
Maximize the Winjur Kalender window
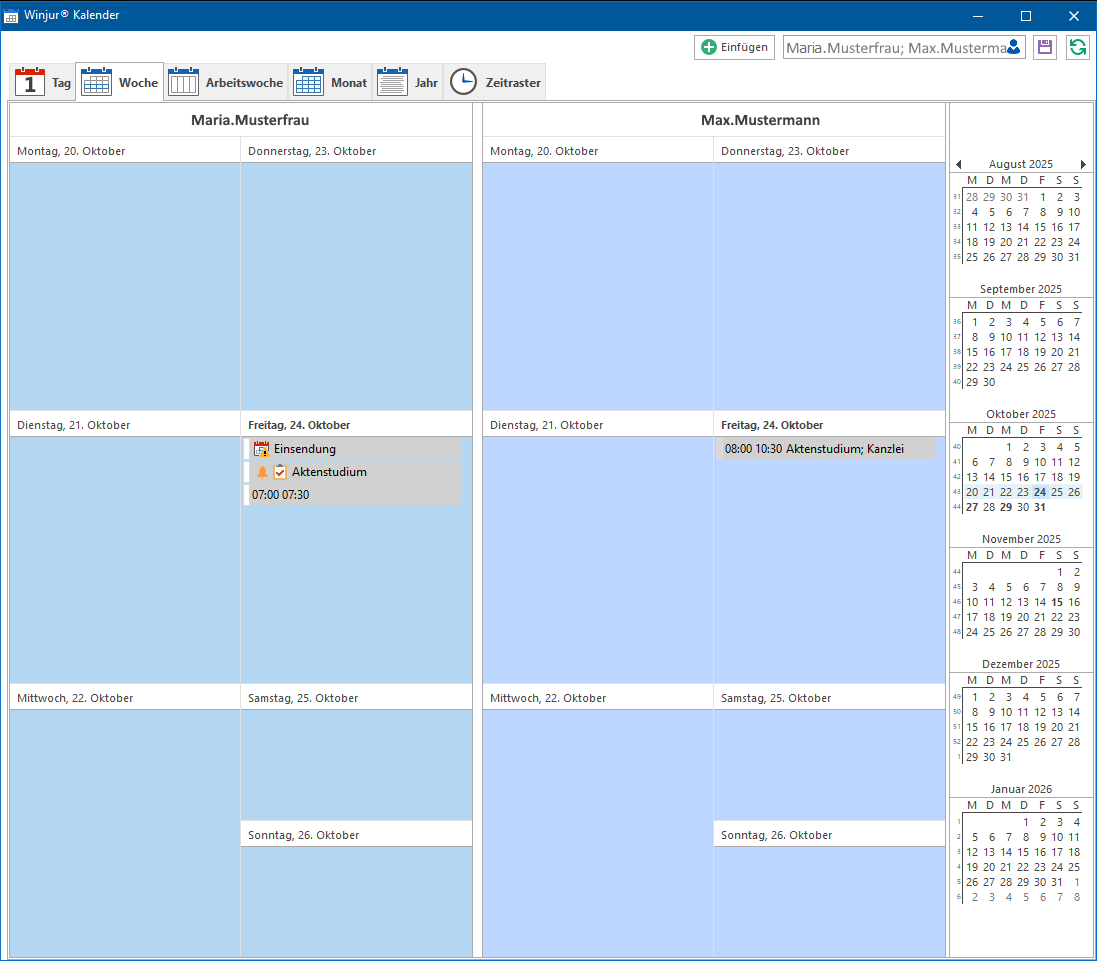[x=1026, y=15]
